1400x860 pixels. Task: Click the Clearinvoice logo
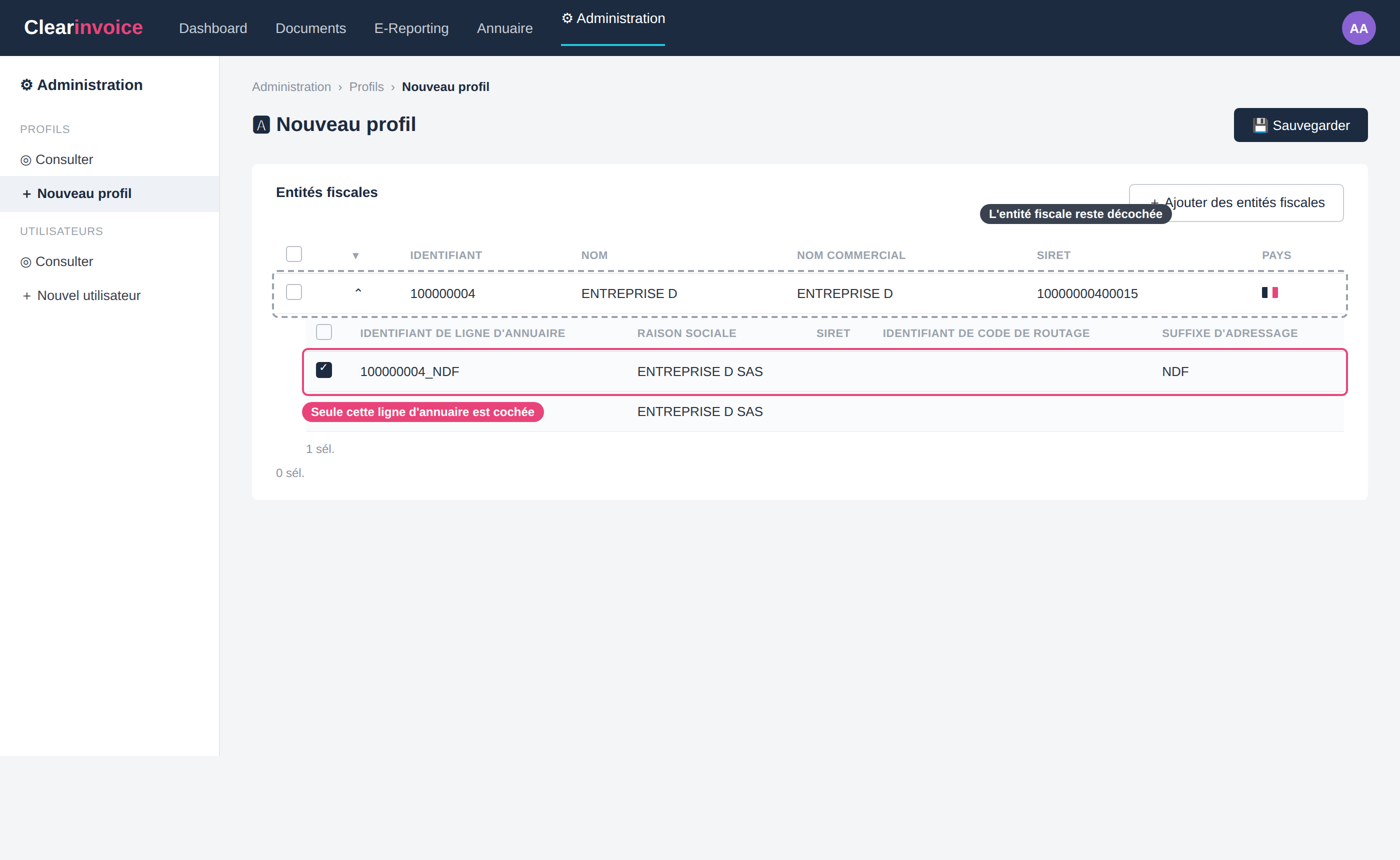pos(83,27)
